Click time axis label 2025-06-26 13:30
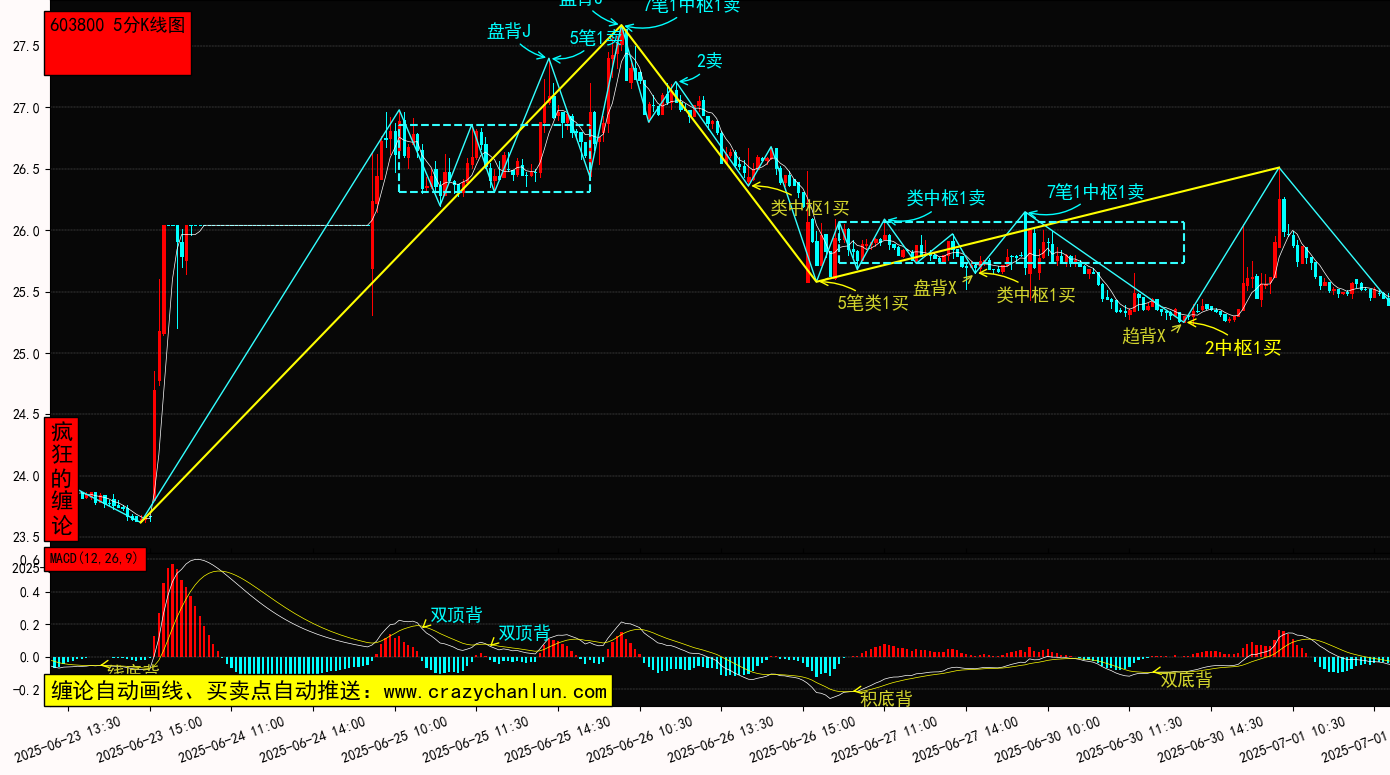The image size is (1390, 775). [723, 738]
